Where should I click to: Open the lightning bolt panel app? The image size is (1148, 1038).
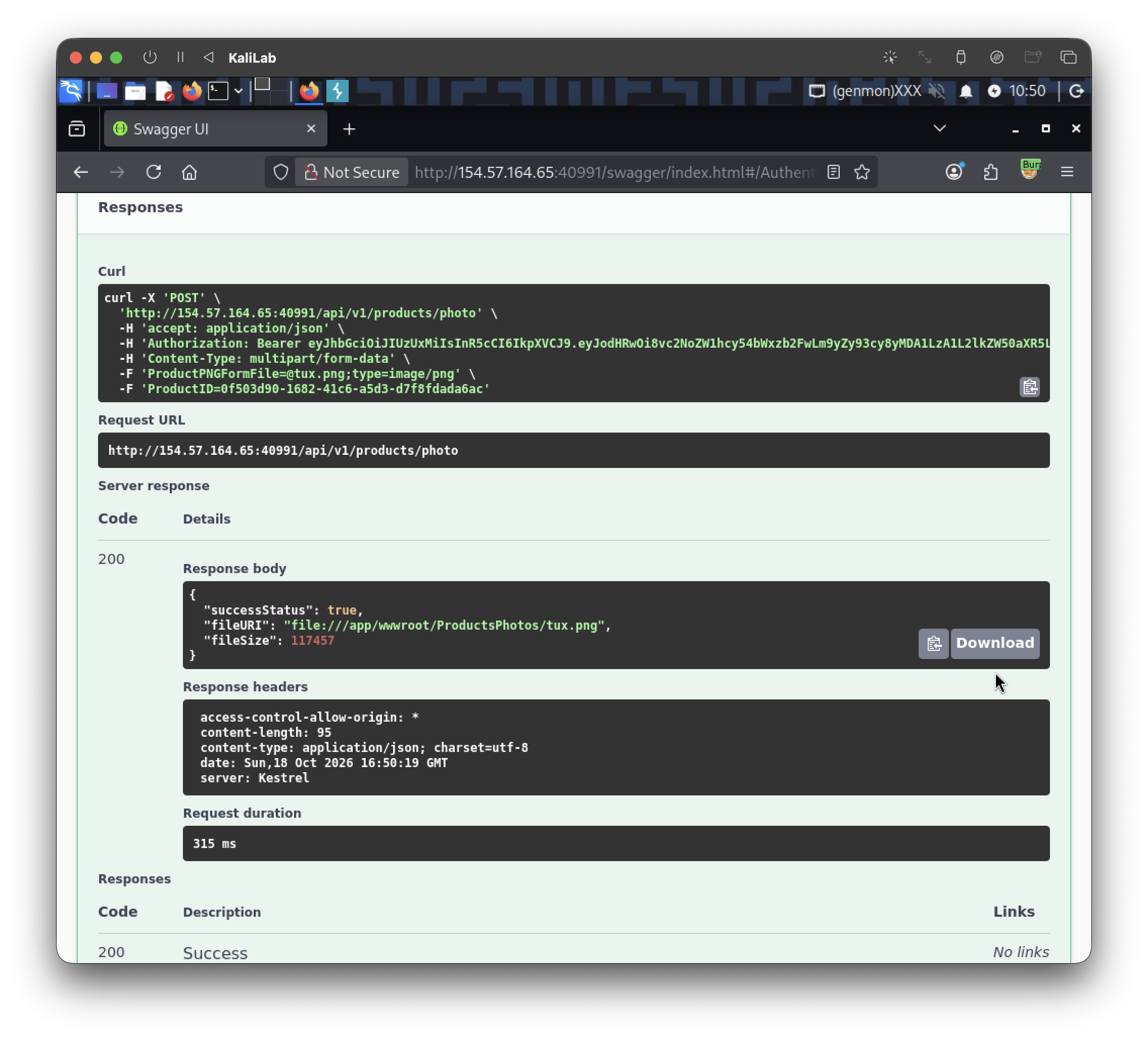tap(338, 91)
